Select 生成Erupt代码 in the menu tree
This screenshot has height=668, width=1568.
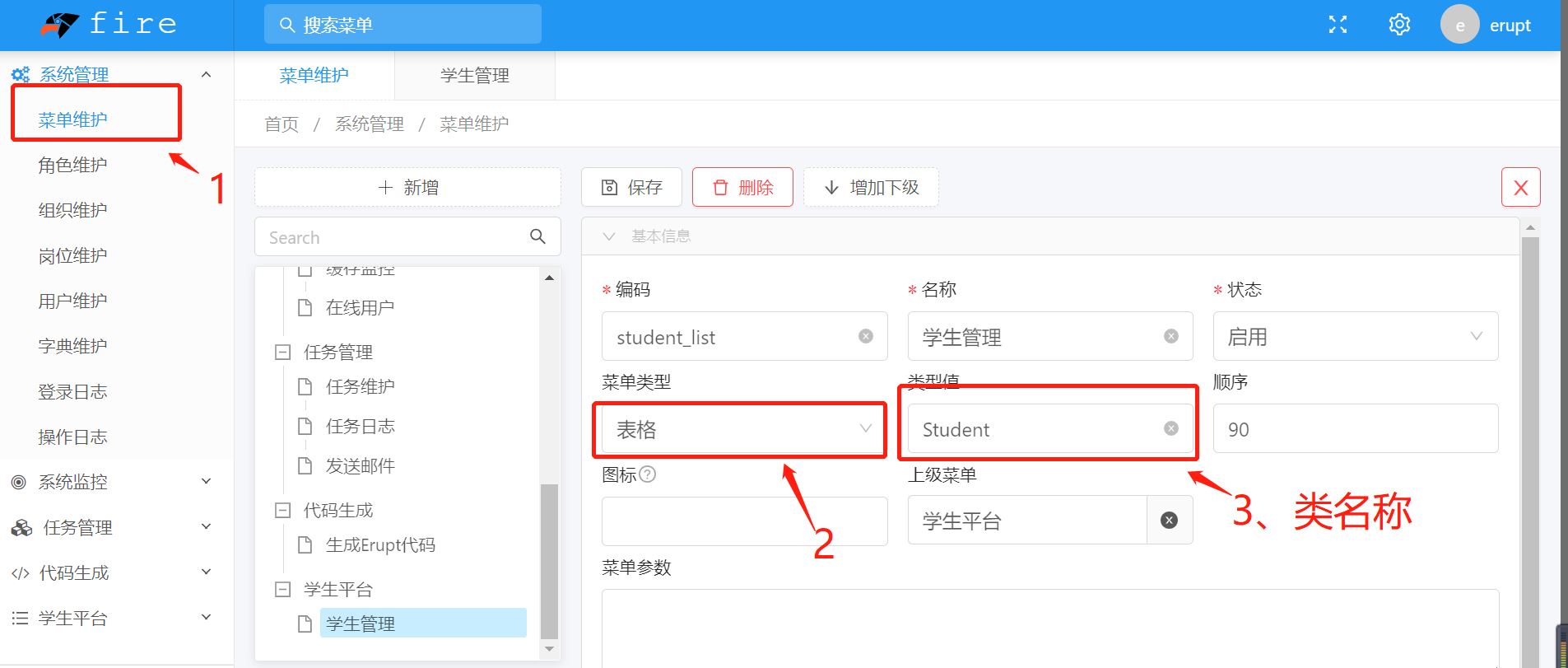pos(380,544)
